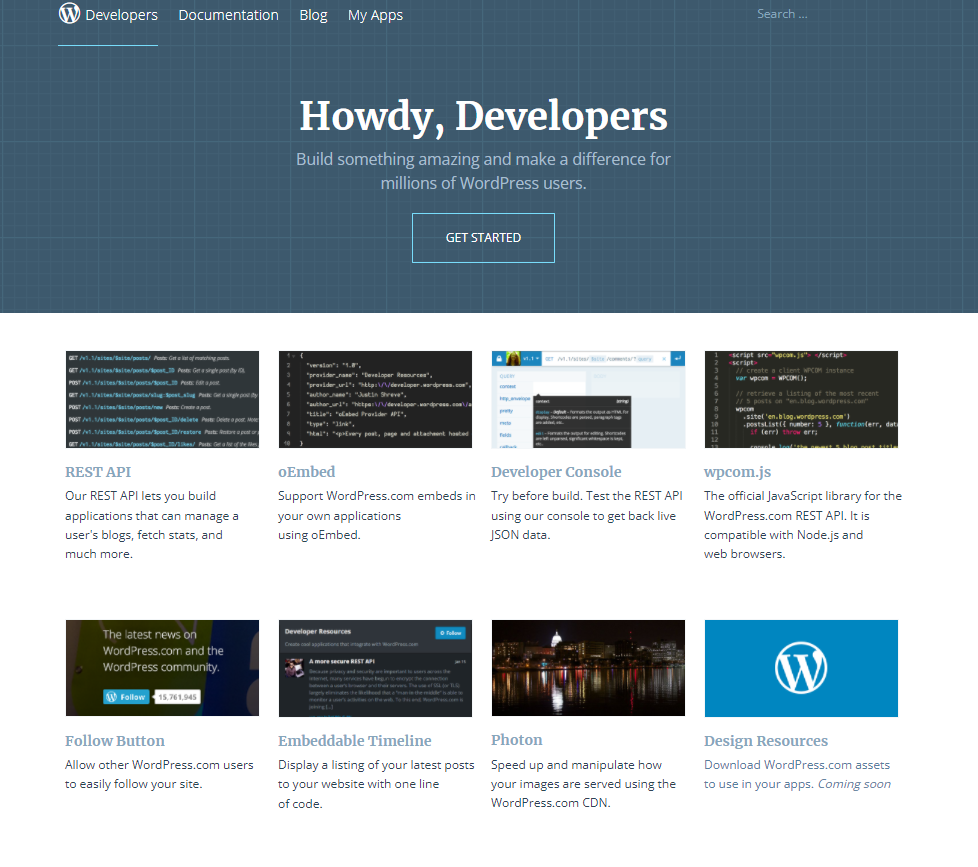
Task: Open the wpcom.js code thumbnail
Action: point(801,399)
